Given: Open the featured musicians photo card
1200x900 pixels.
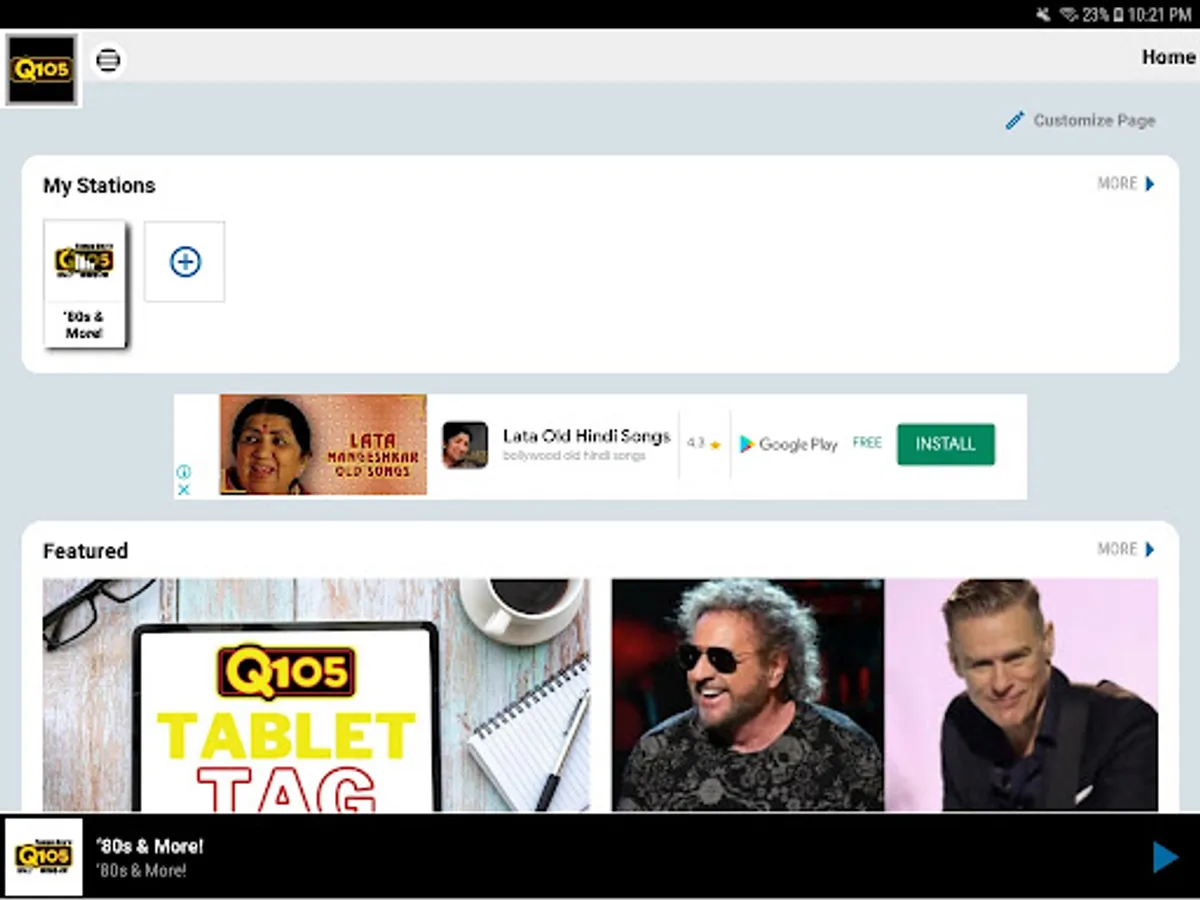Looking at the screenshot, I should click(885, 695).
